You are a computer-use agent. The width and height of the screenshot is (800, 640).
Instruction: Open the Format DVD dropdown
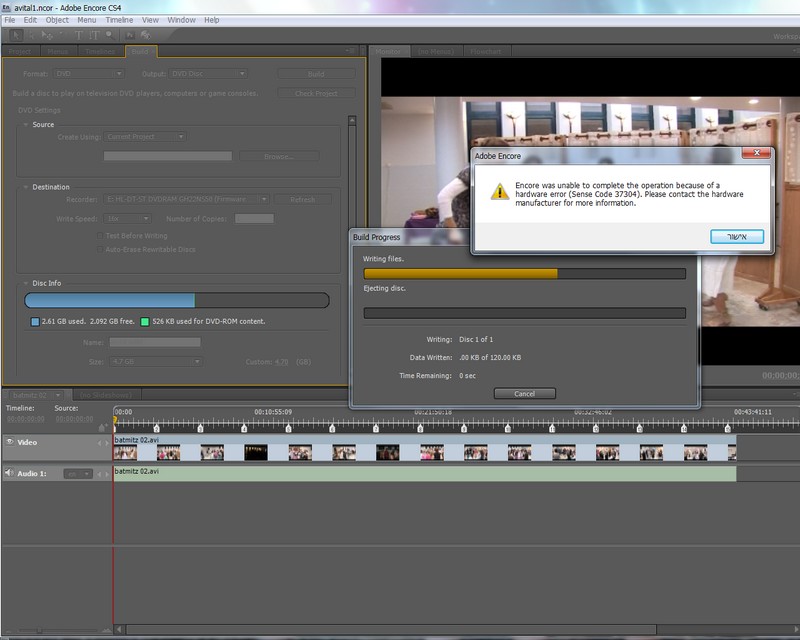[88, 73]
